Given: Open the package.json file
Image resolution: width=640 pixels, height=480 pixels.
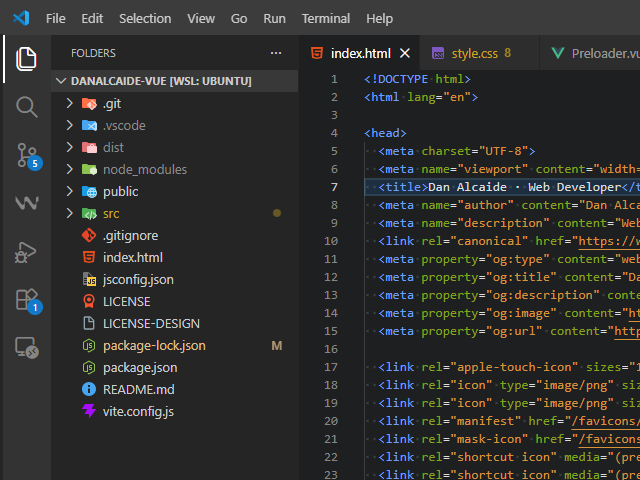Looking at the screenshot, I should pos(175,368).
